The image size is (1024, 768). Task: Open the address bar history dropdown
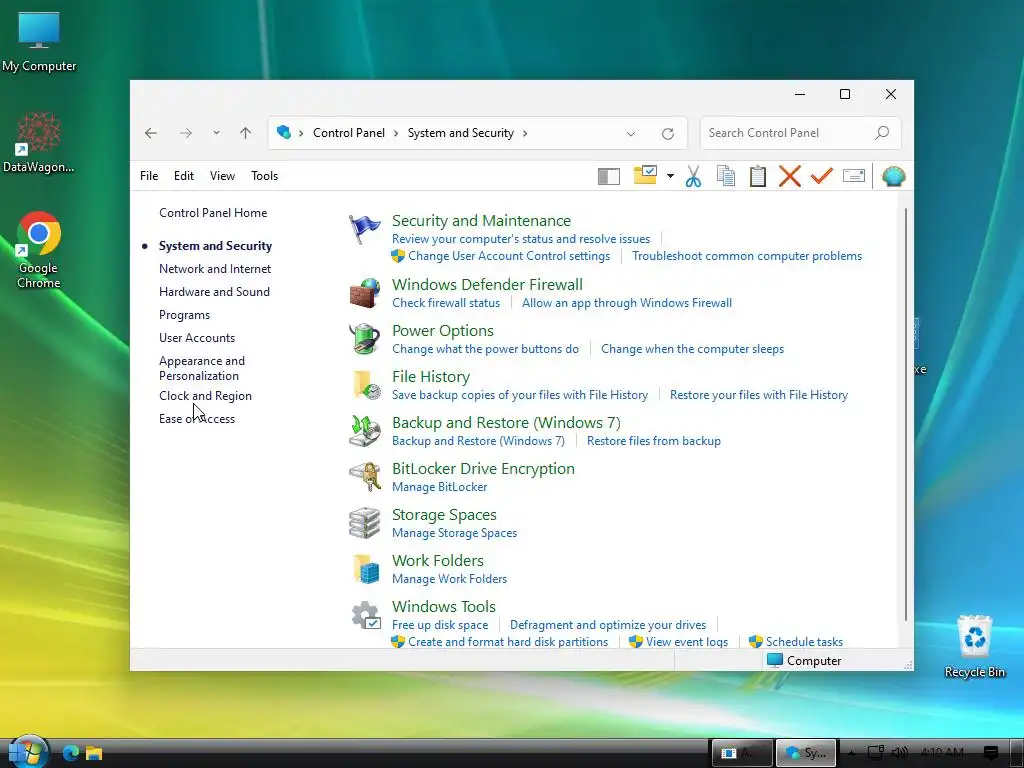(x=631, y=133)
